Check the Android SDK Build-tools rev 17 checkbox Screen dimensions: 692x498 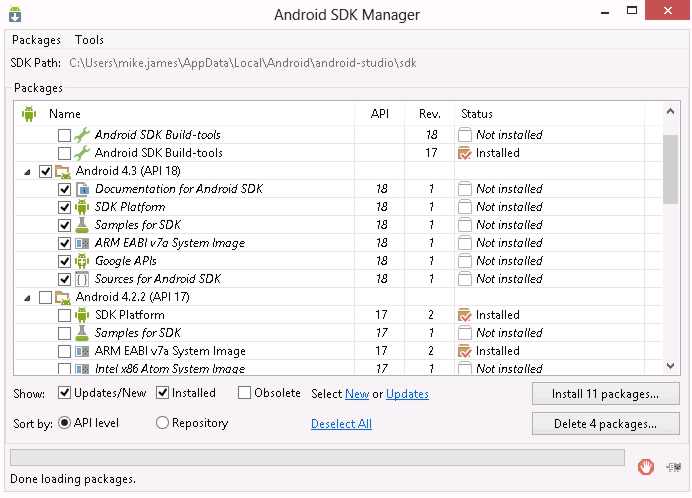click(64, 153)
